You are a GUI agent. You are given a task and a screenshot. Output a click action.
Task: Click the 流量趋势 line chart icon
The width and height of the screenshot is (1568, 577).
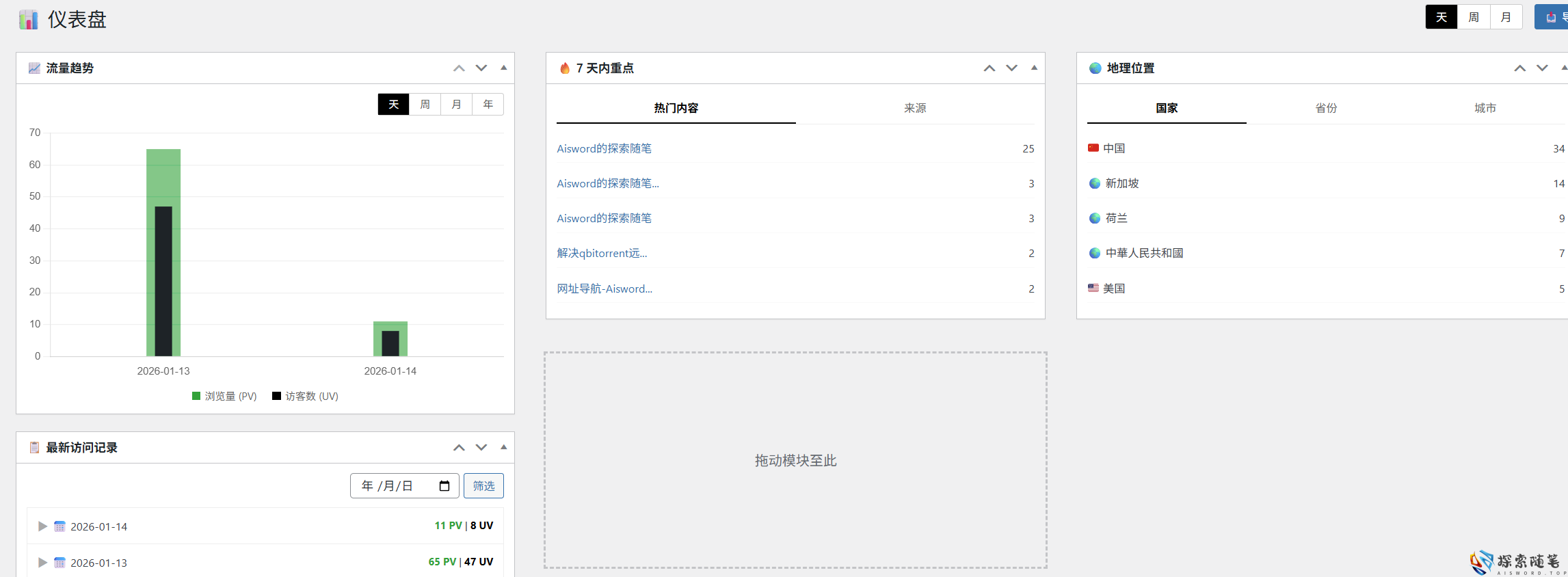tap(34, 68)
